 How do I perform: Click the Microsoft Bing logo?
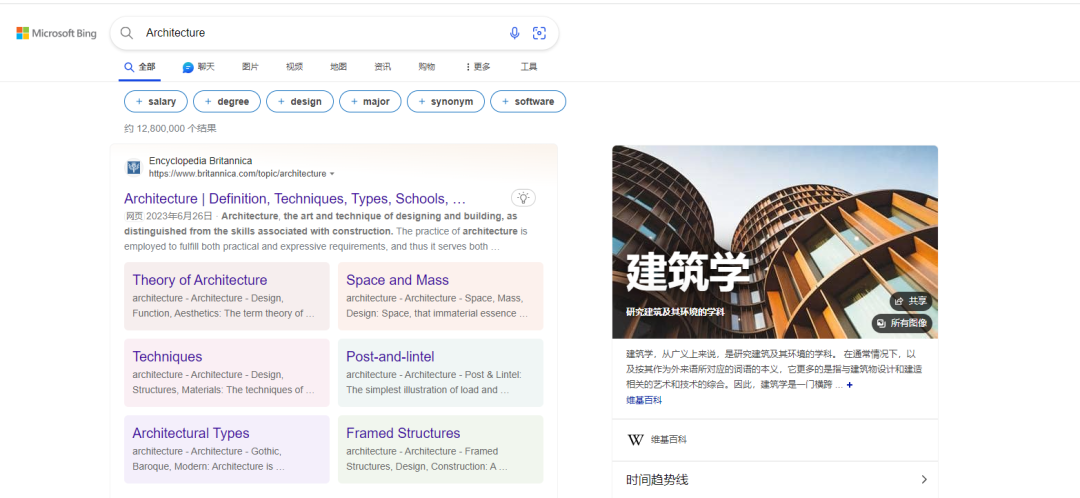[56, 33]
